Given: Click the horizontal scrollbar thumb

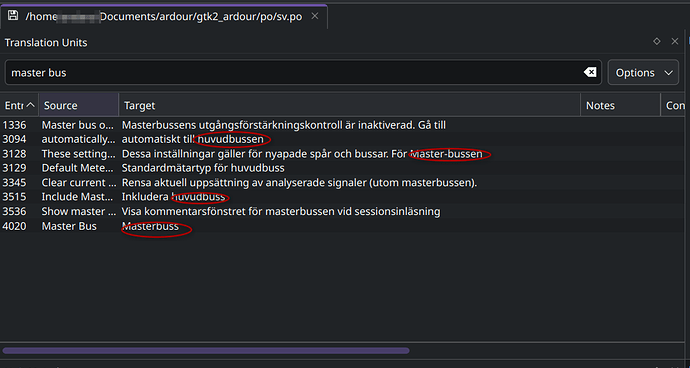Looking at the screenshot, I should [206, 350].
